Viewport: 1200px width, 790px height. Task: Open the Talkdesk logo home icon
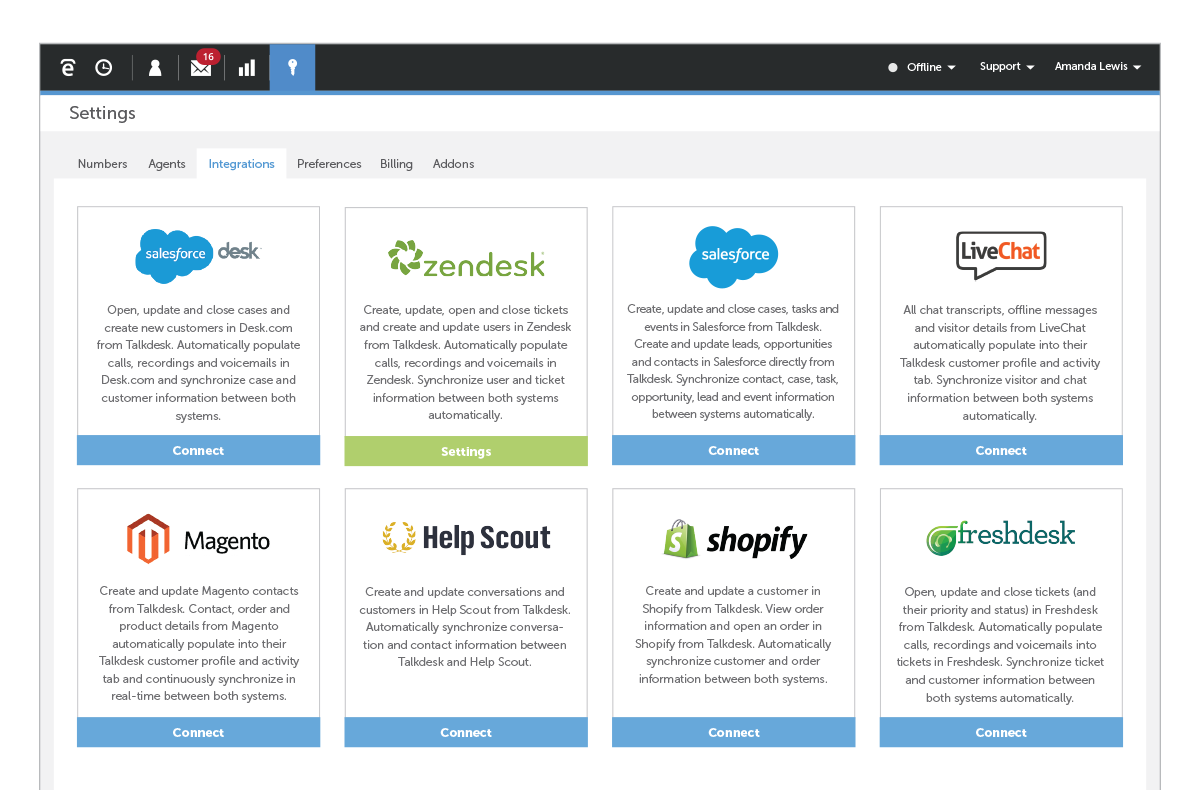(67, 67)
